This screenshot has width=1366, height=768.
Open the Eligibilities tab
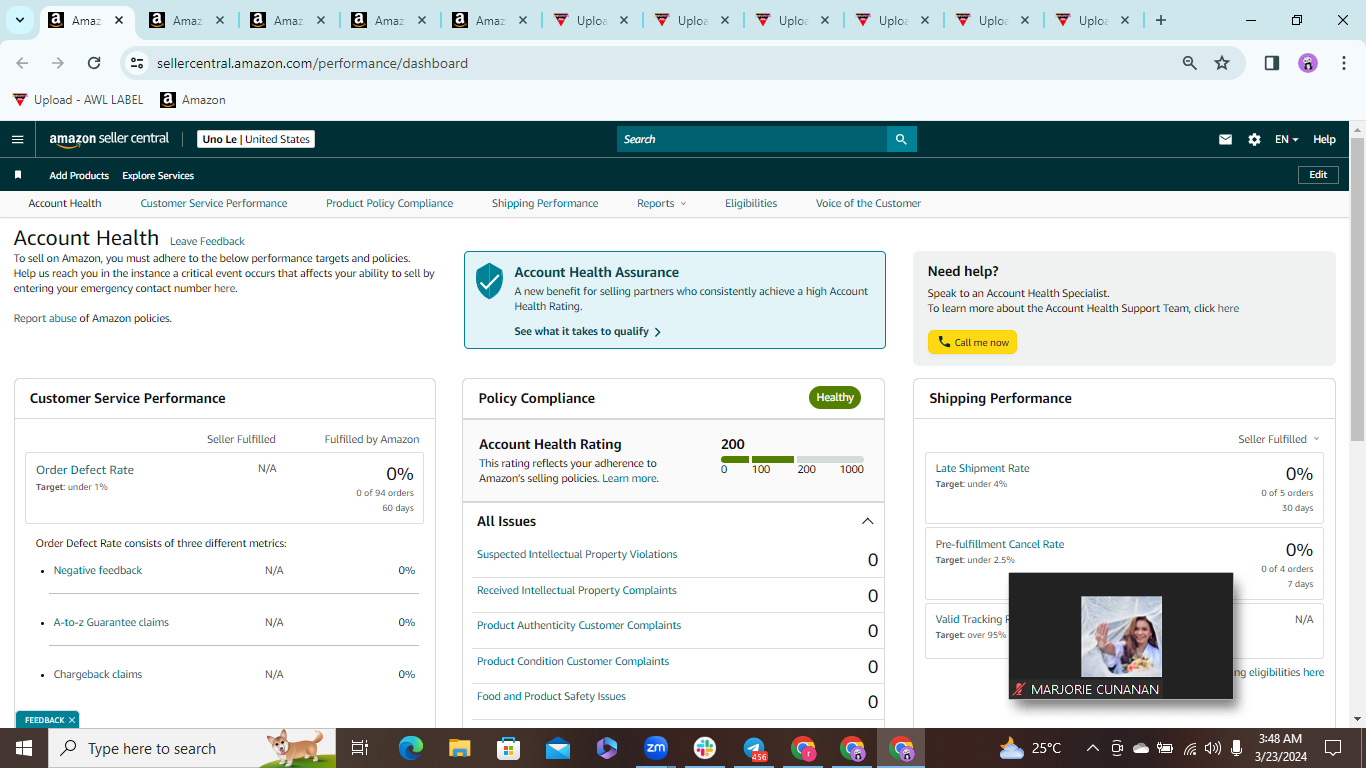click(751, 203)
